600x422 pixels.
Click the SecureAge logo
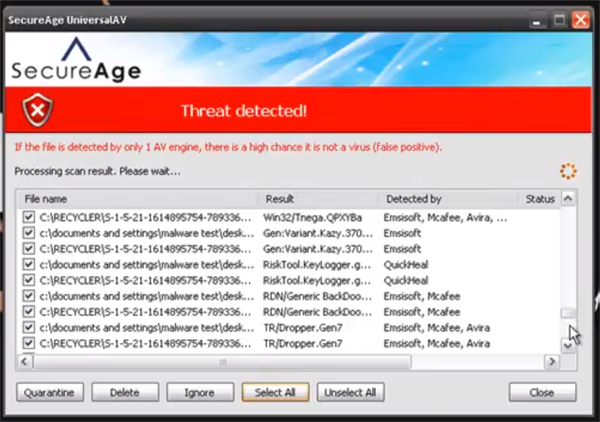click(76, 59)
